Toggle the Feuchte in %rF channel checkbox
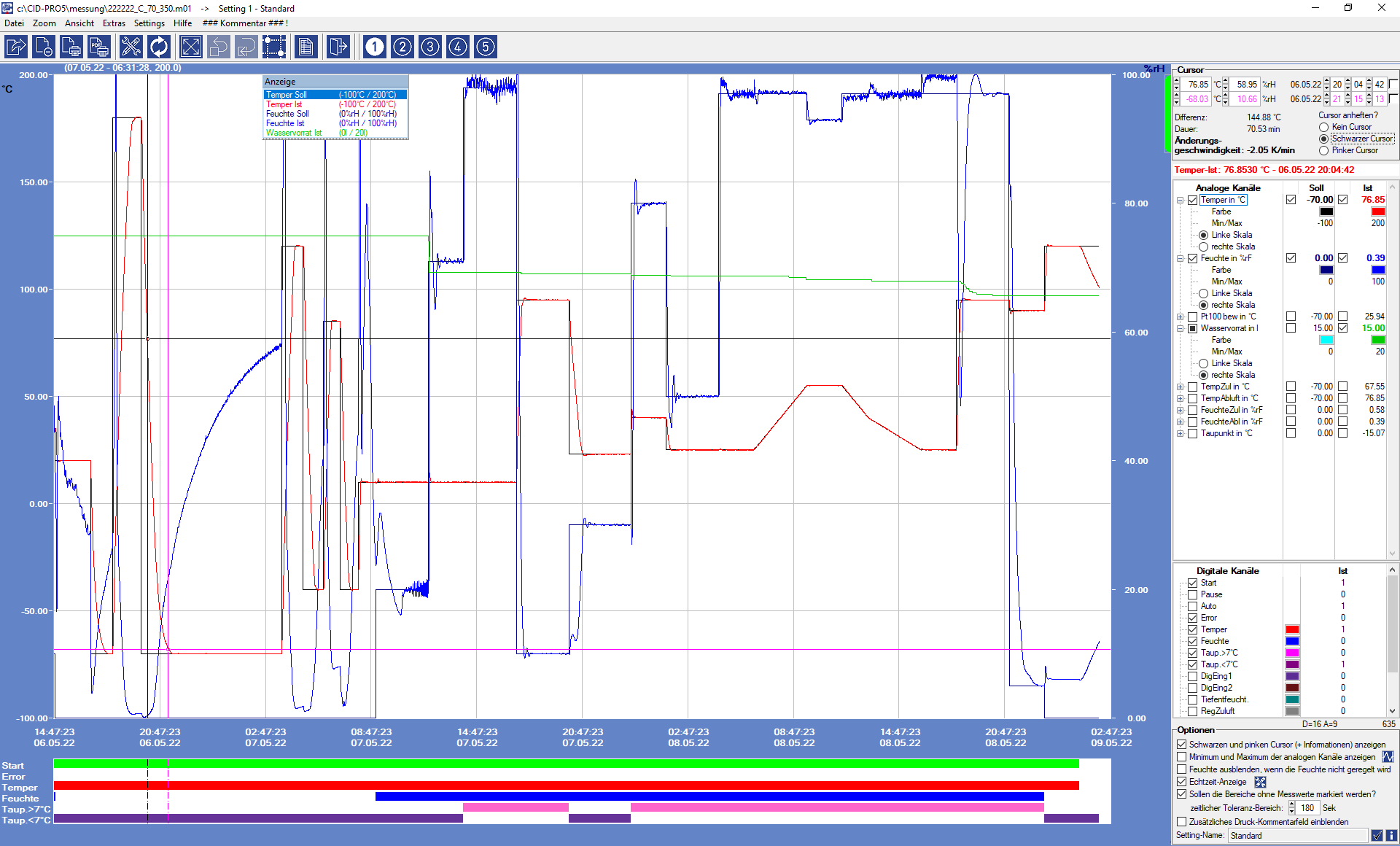1400x846 pixels. pyautogui.click(x=1193, y=258)
